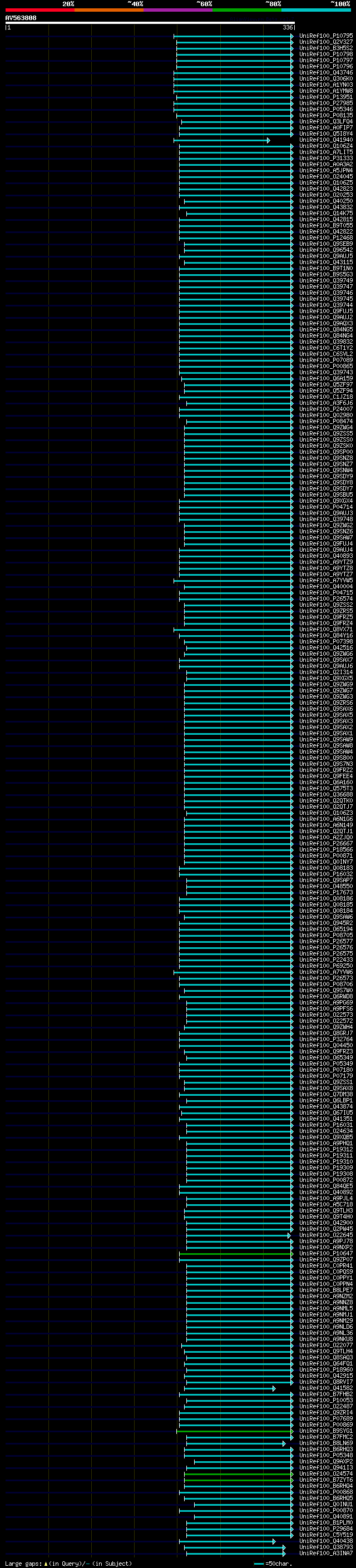The image size is (356, 1568).
Task: Select hit UniRef100_P16031
Action: point(326,1125)
